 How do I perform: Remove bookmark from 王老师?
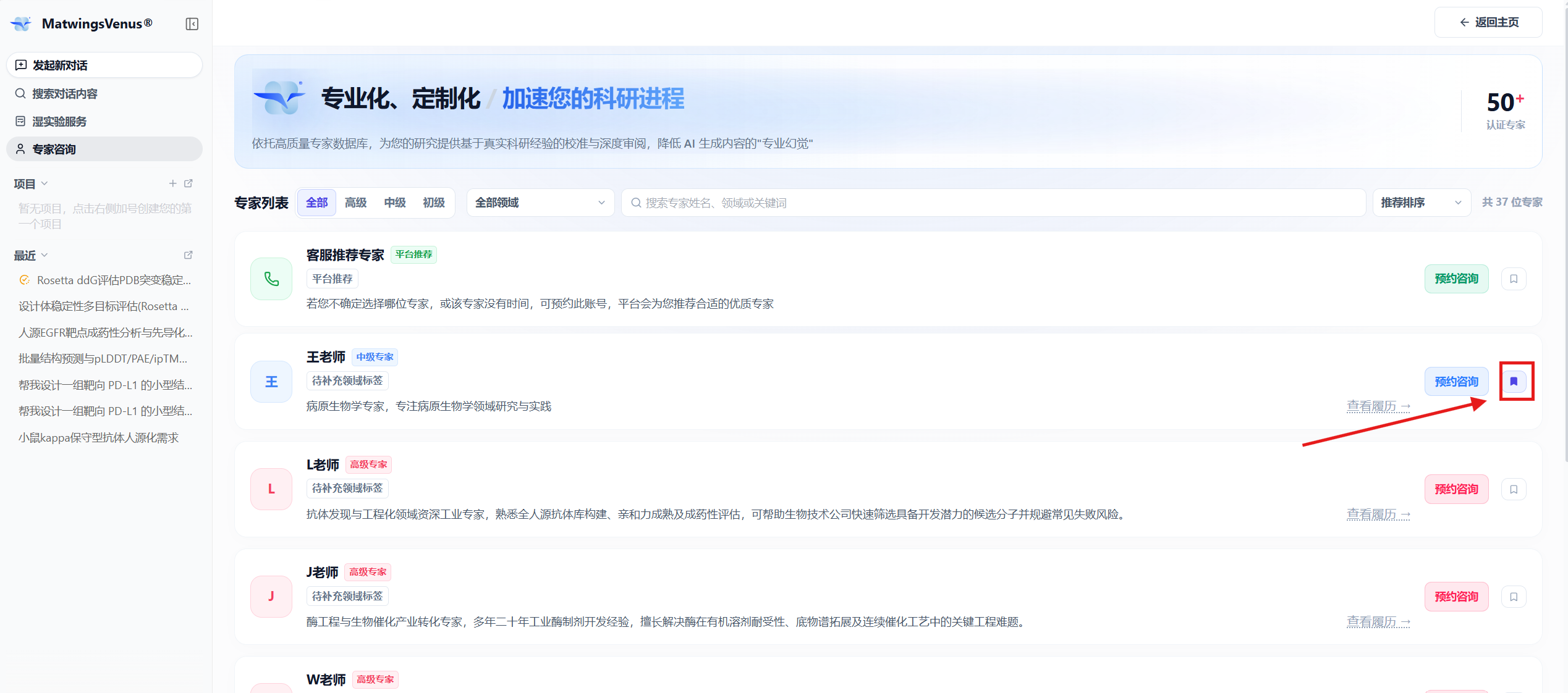tap(1514, 382)
